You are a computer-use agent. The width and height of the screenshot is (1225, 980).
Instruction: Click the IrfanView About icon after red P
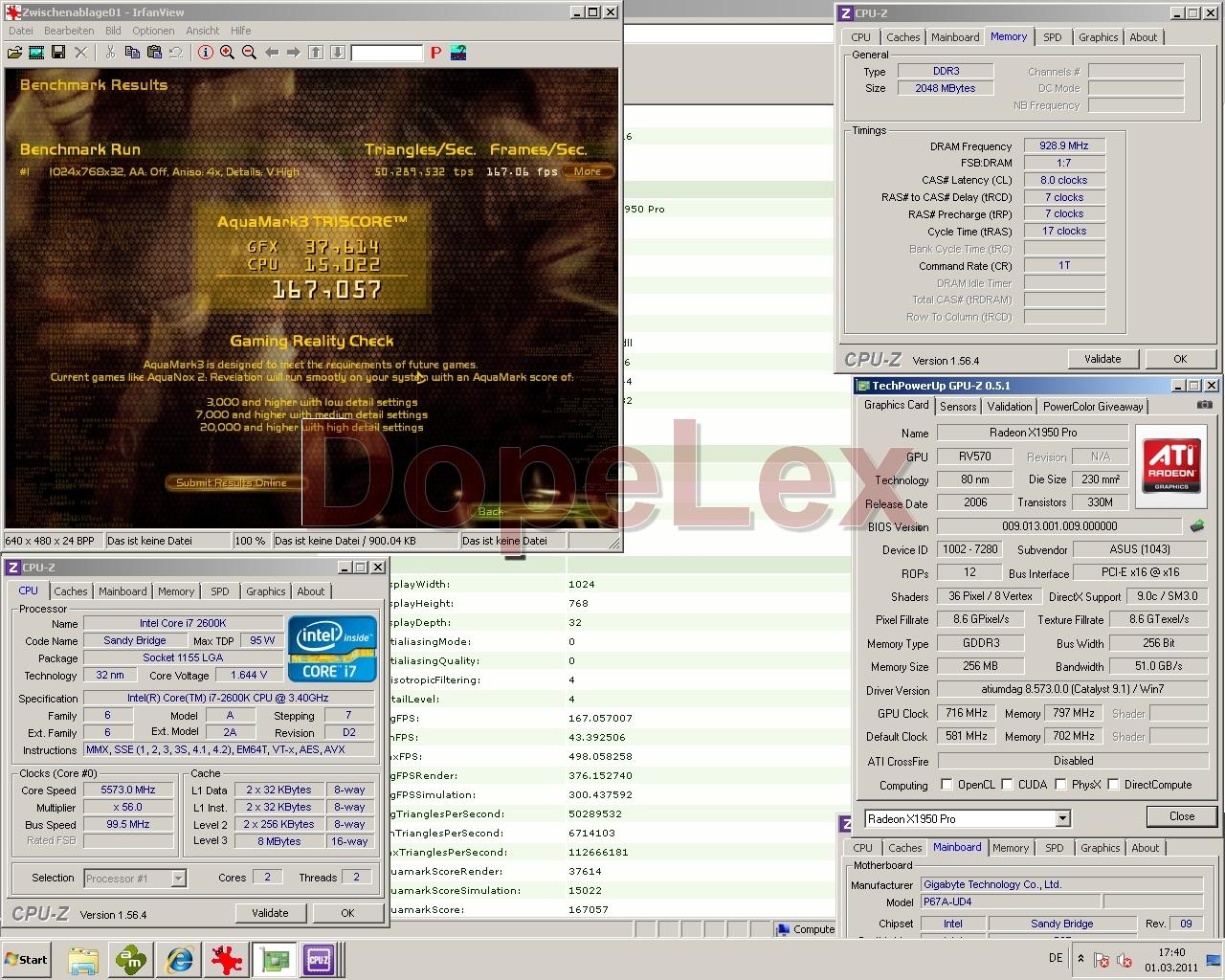[x=458, y=53]
